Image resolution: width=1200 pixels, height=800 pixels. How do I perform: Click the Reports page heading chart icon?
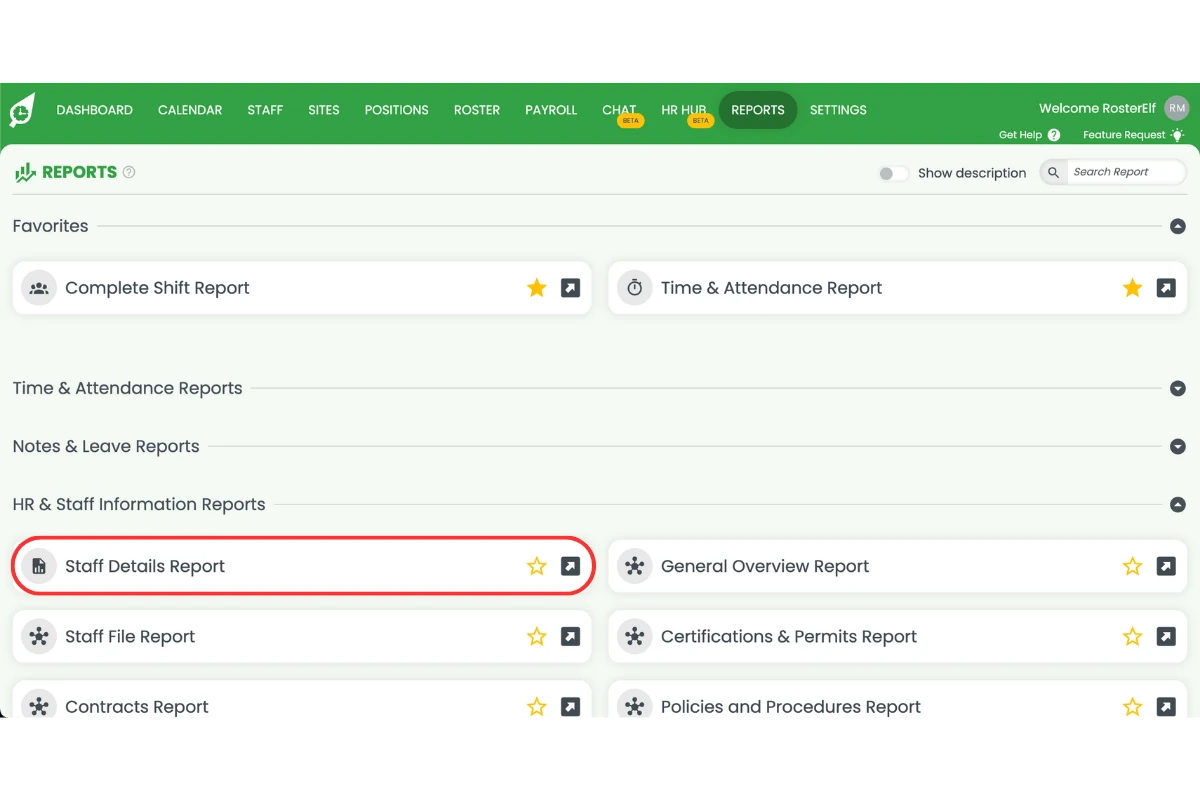tap(25, 172)
